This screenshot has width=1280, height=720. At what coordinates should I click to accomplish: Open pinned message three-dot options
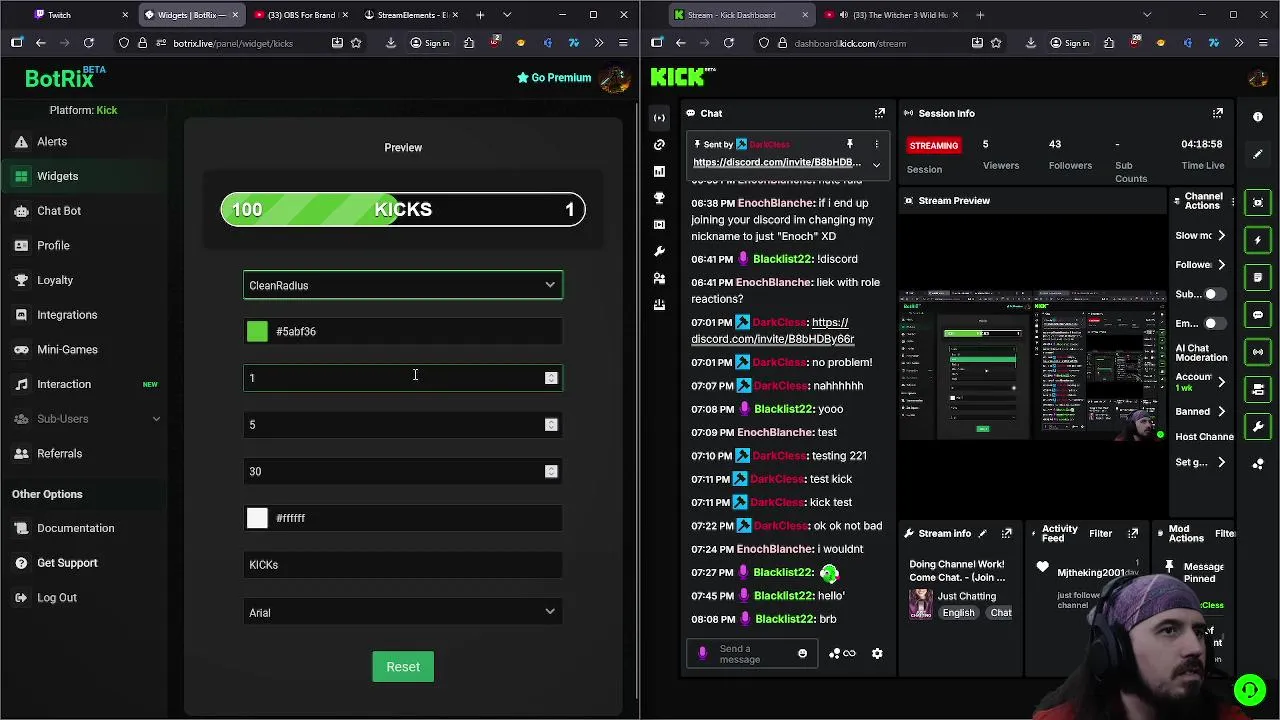pos(877,144)
